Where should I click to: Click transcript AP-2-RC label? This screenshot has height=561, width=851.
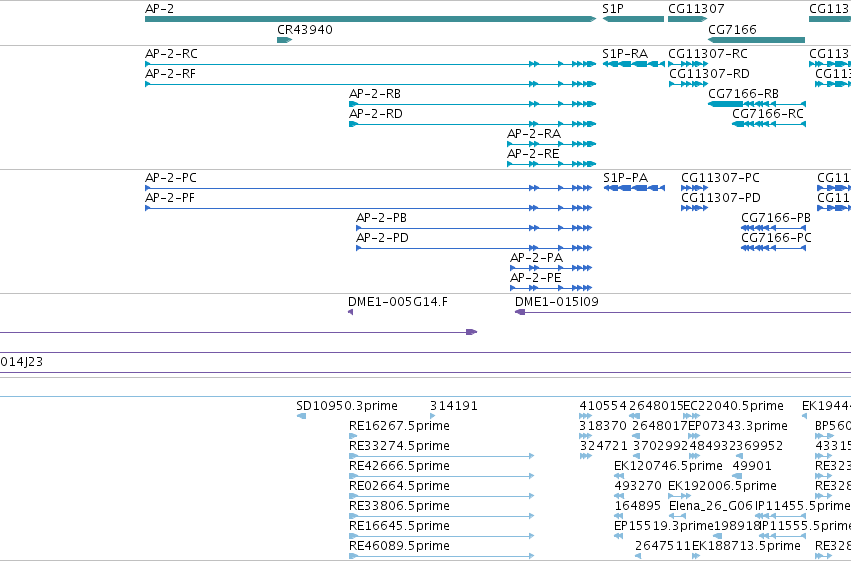coord(171,54)
